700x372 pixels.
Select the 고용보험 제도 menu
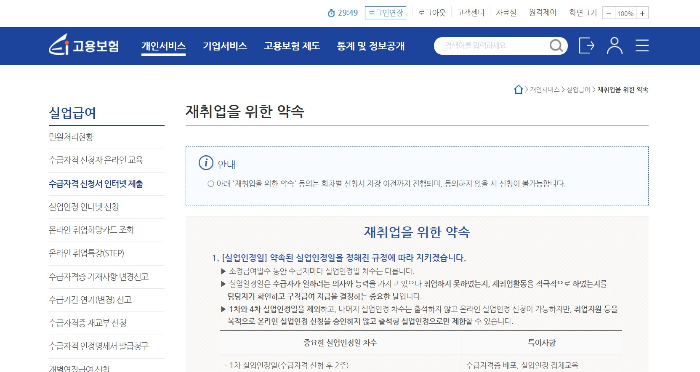(x=292, y=46)
